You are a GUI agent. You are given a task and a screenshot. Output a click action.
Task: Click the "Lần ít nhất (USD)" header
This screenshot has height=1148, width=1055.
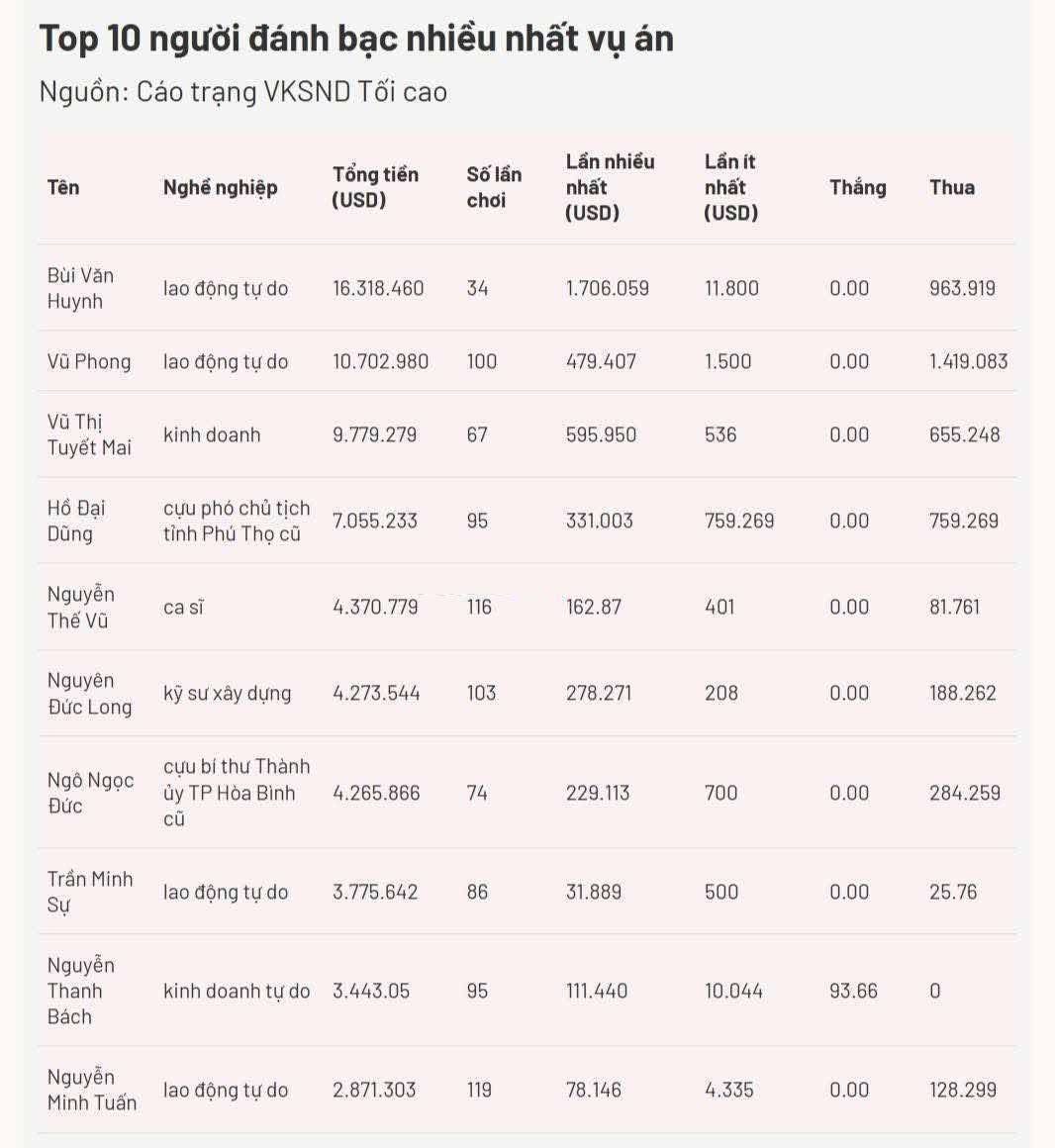coord(730,187)
